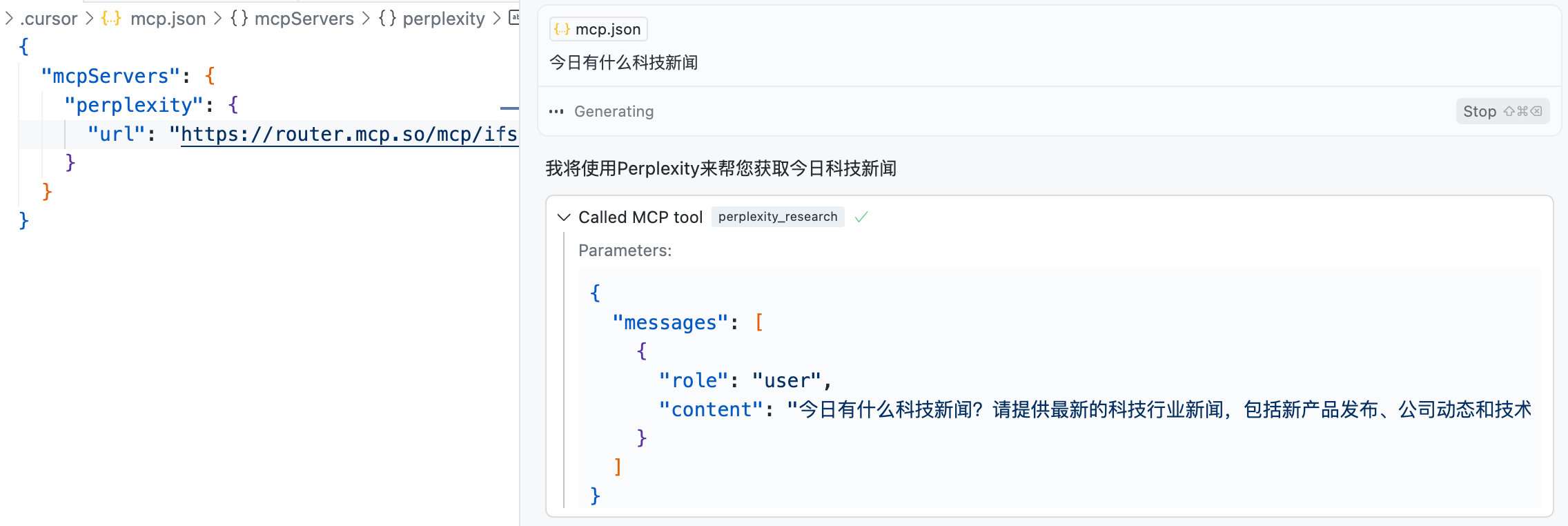Click the mcp.json context chip in chat
The width and height of the screenshot is (1568, 526).
click(x=598, y=29)
